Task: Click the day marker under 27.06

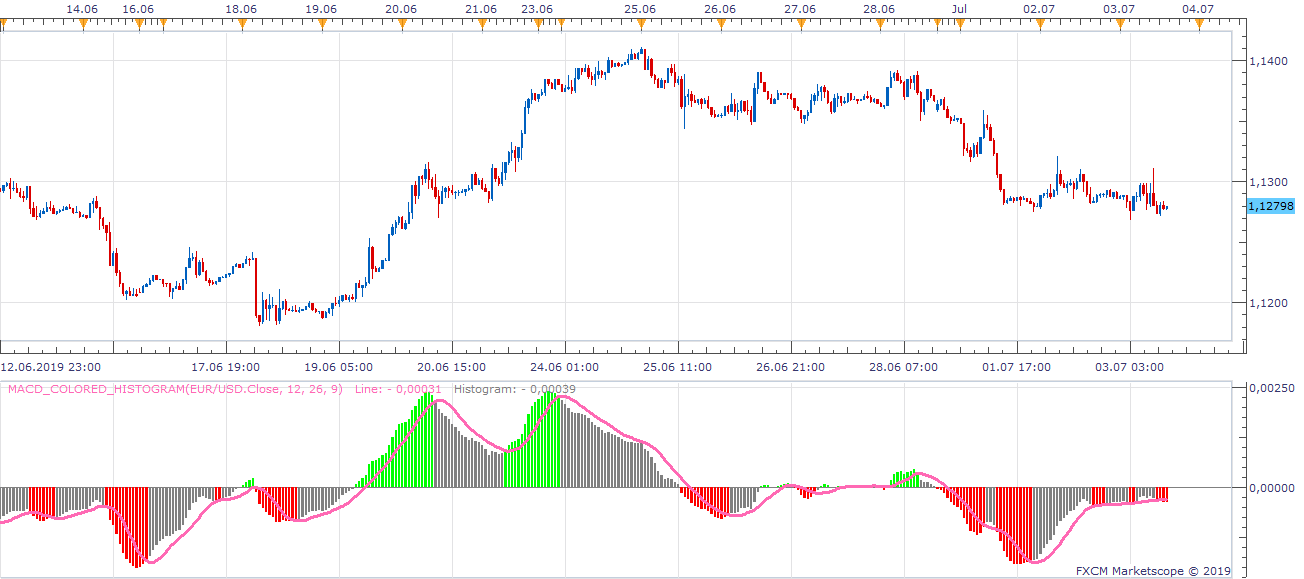Action: click(x=800, y=22)
